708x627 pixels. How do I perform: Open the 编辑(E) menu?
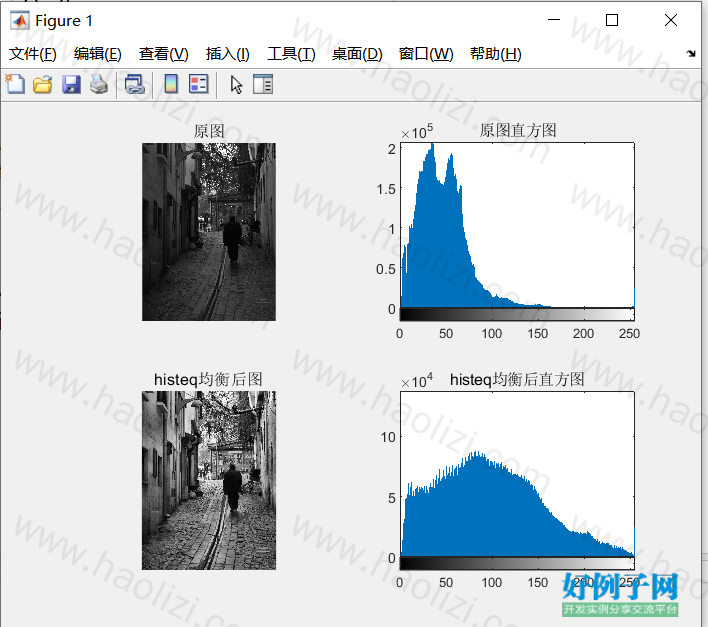click(98, 54)
